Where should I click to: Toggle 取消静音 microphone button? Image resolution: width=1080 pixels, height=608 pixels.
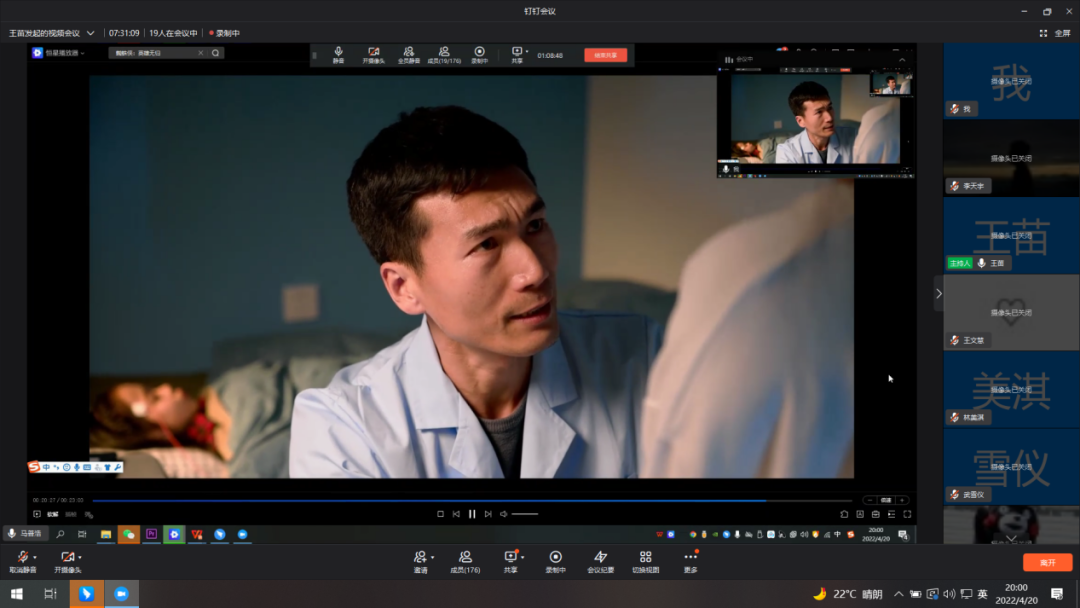pos(21,558)
